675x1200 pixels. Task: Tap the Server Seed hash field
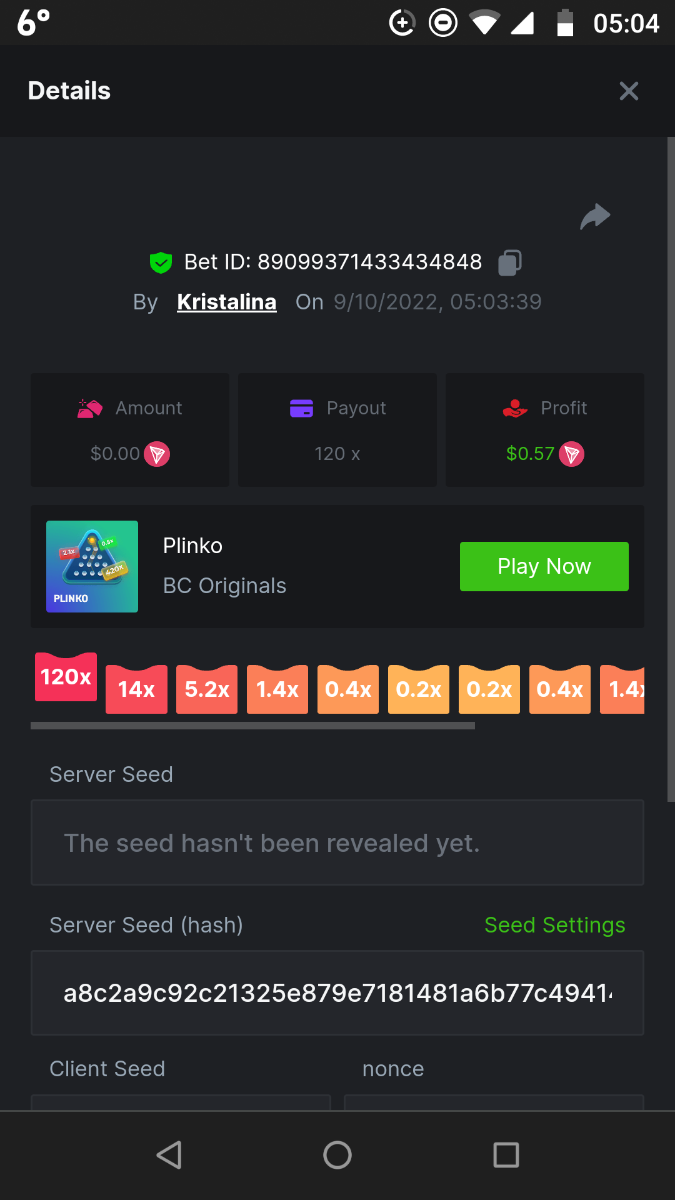tap(337, 993)
